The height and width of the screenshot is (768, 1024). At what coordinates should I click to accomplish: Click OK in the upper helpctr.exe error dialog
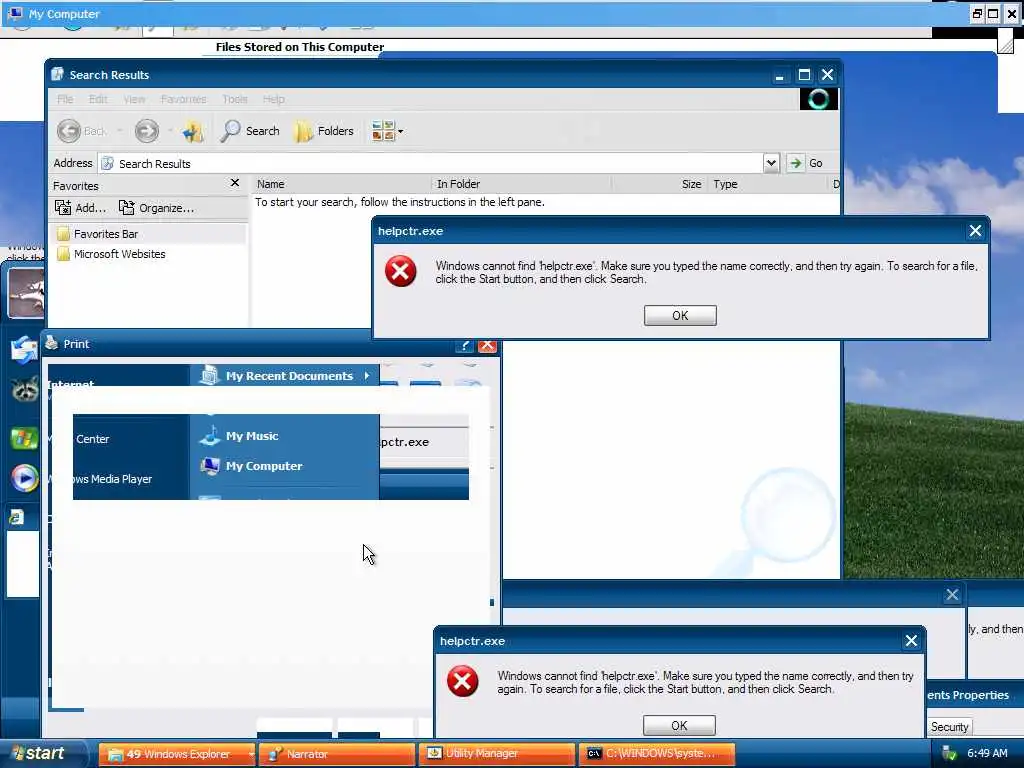680,315
